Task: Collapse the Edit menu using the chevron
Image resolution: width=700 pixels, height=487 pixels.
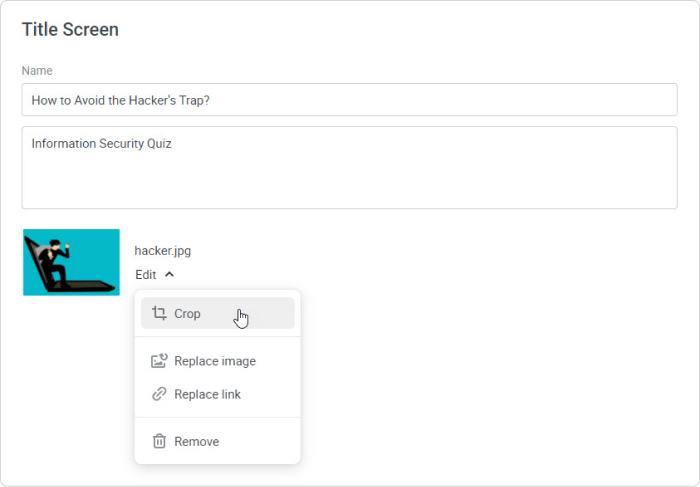Action: [x=169, y=275]
